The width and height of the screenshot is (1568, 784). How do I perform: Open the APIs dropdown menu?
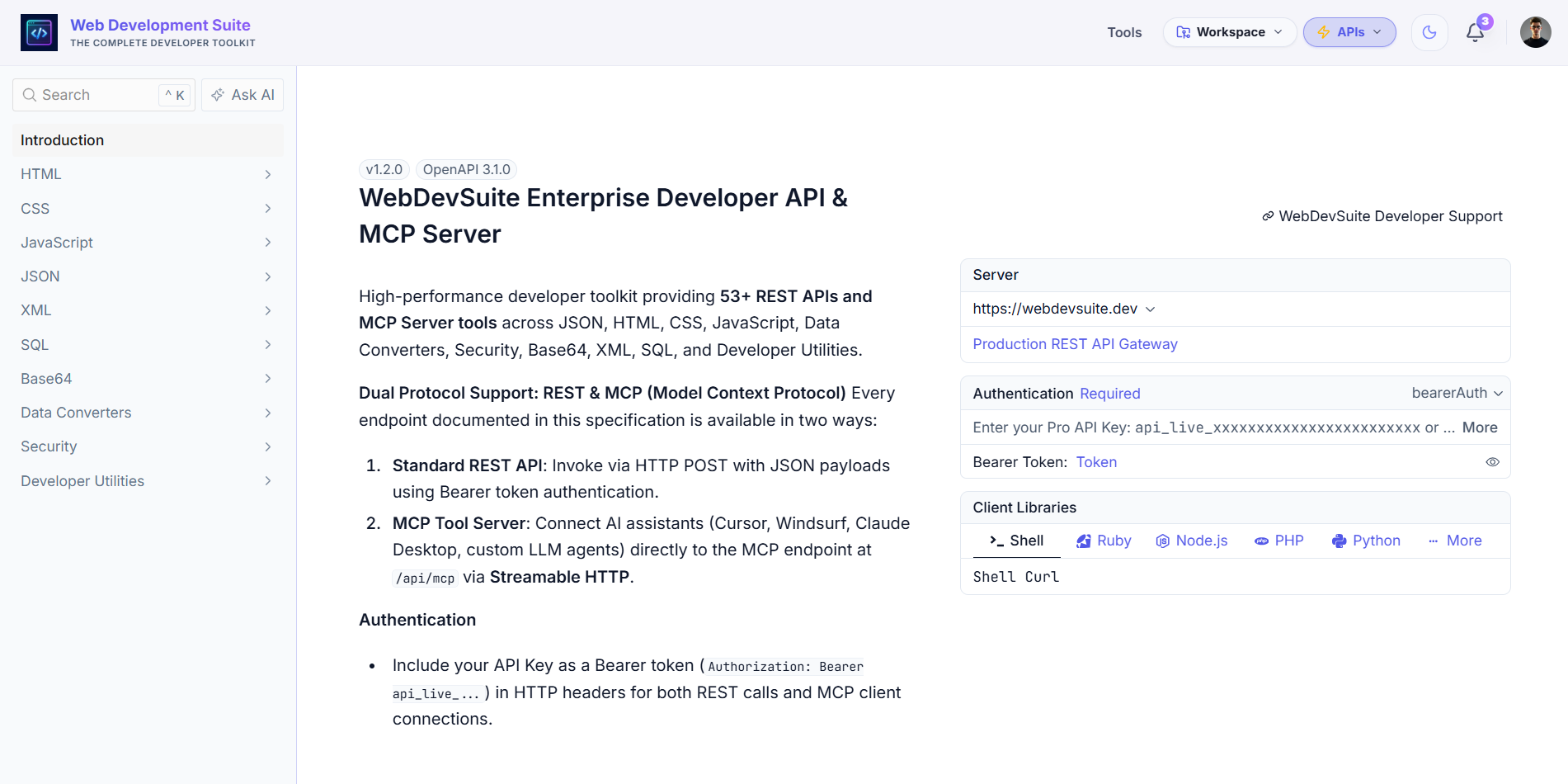coord(1349,32)
